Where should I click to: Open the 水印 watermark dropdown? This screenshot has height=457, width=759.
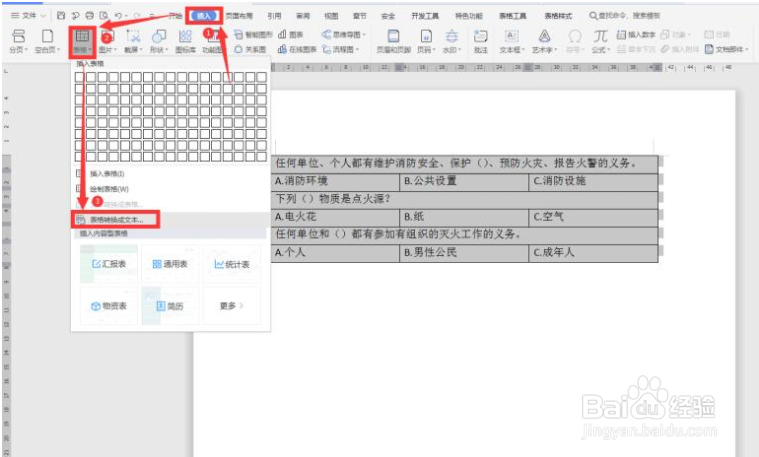[x=452, y=41]
